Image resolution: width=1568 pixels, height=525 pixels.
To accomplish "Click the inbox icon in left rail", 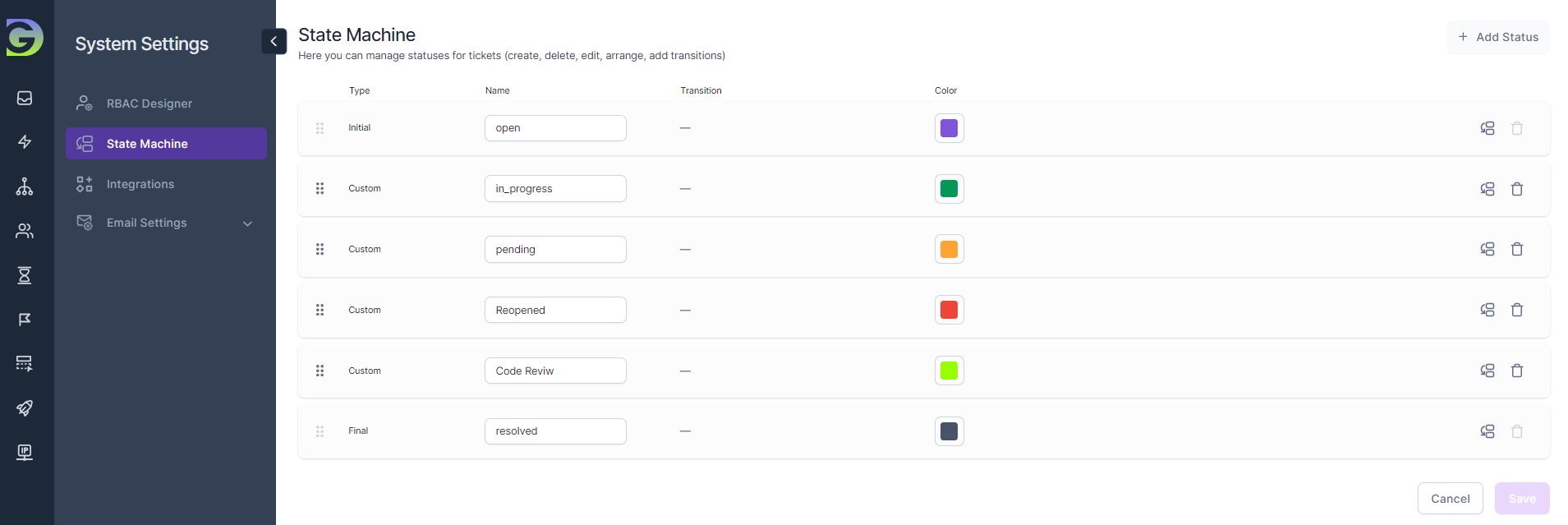I will point(25,98).
